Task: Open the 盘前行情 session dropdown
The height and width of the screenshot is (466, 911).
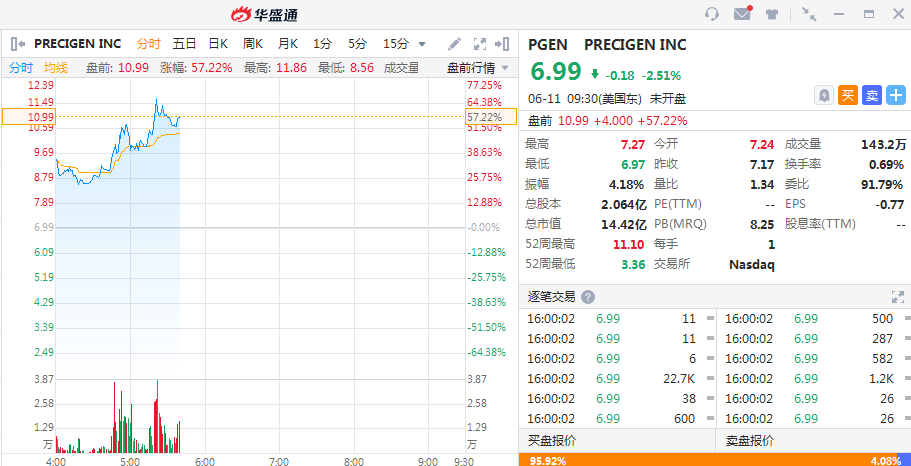Action: (477, 68)
